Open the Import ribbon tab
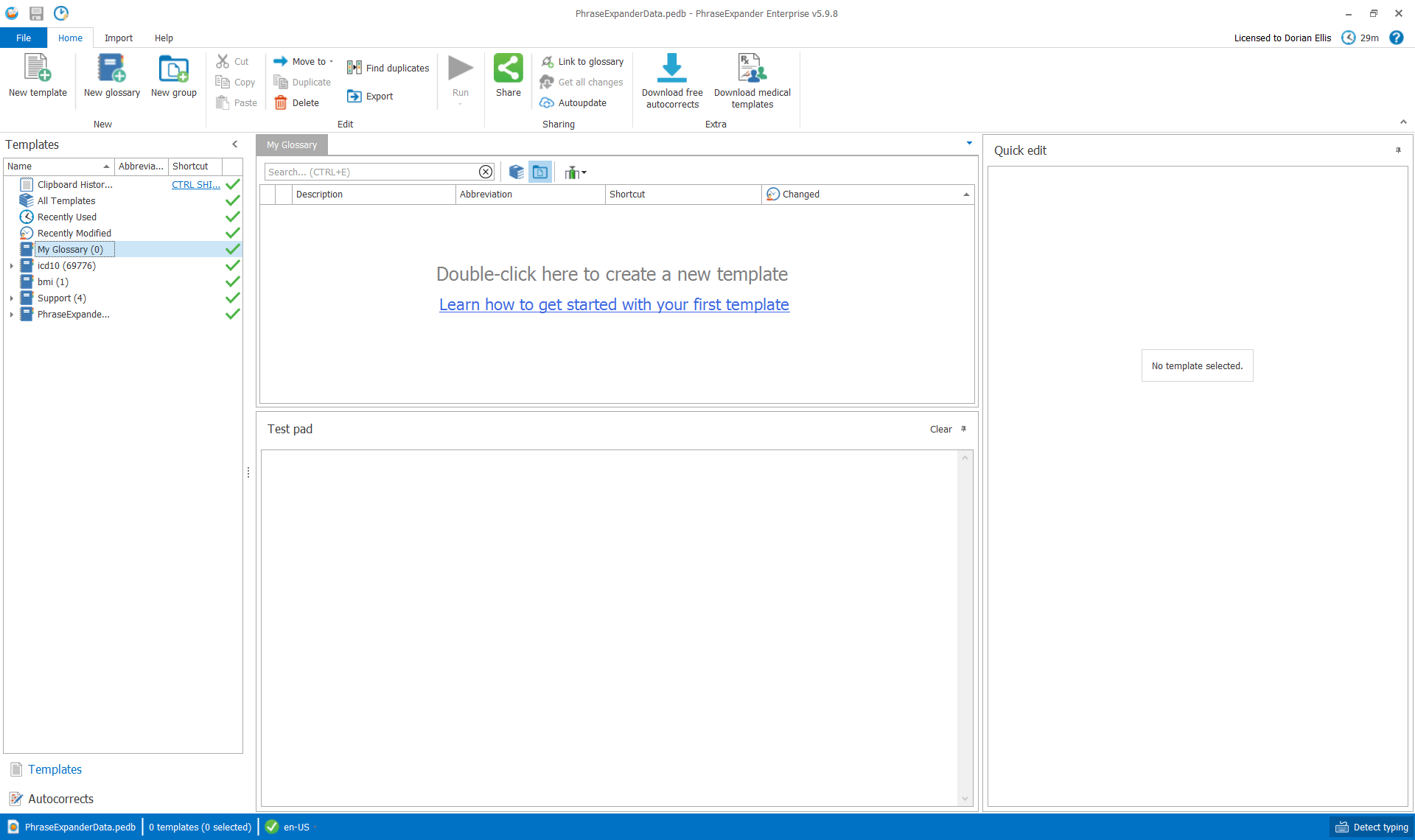 pyautogui.click(x=118, y=38)
